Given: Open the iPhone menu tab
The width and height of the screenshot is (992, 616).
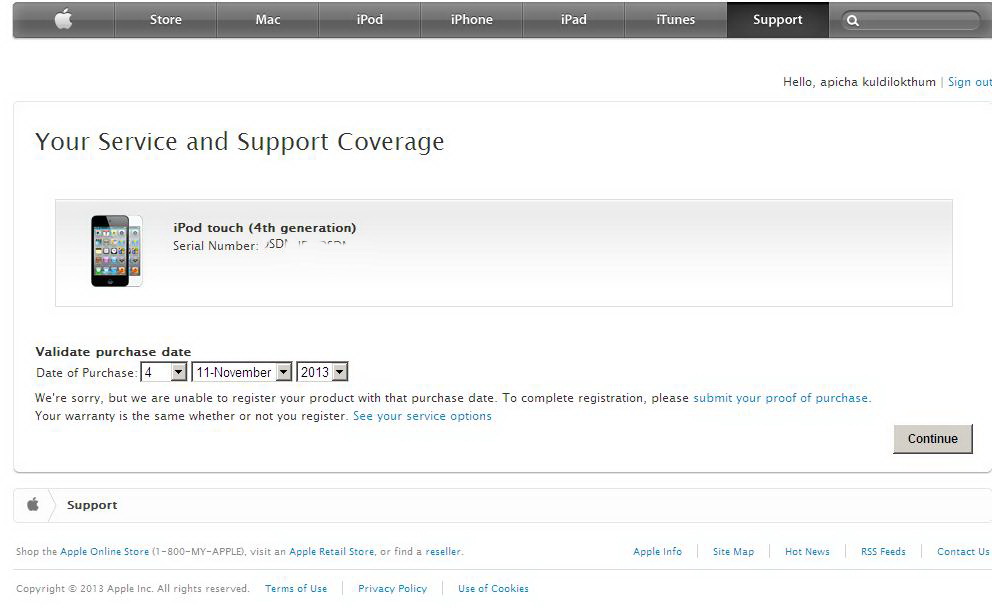Looking at the screenshot, I should [x=471, y=20].
